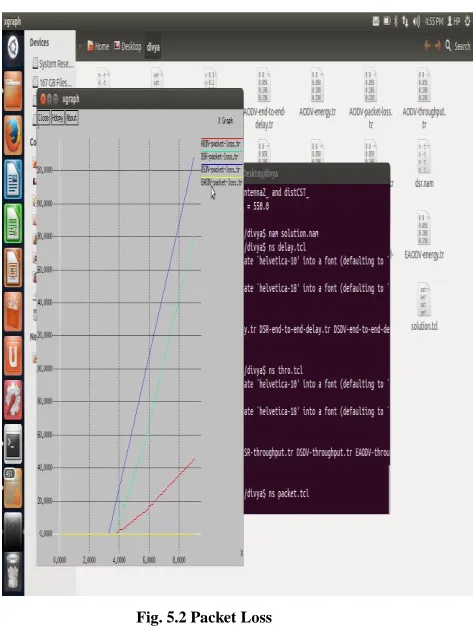This screenshot has width=474, height=626.
Task: Select 167 GB Files... device in sidebar
Action: [x=52, y=82]
